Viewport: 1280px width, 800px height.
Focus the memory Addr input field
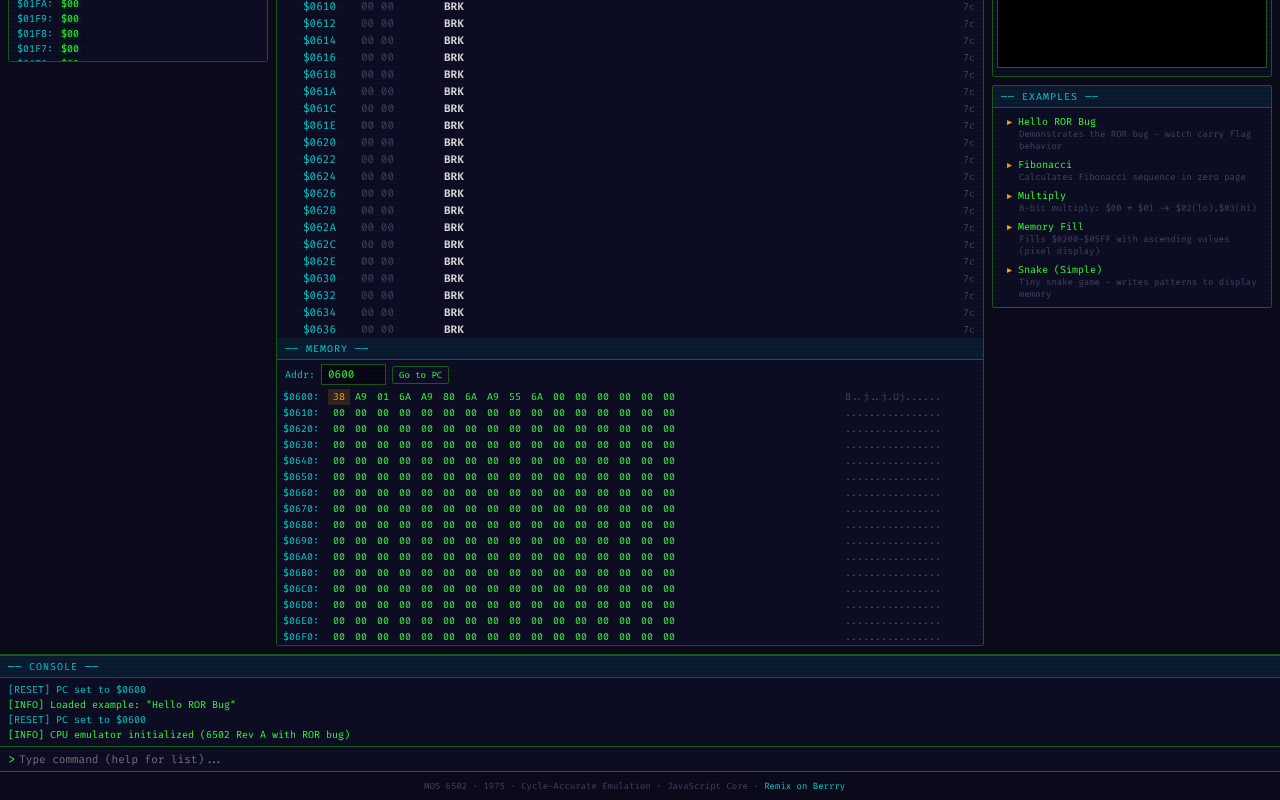coord(353,375)
